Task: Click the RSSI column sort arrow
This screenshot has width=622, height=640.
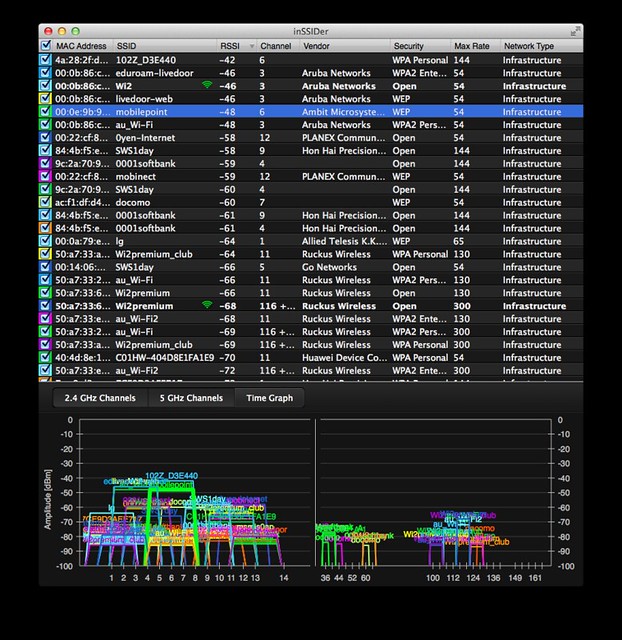Action: (252, 46)
